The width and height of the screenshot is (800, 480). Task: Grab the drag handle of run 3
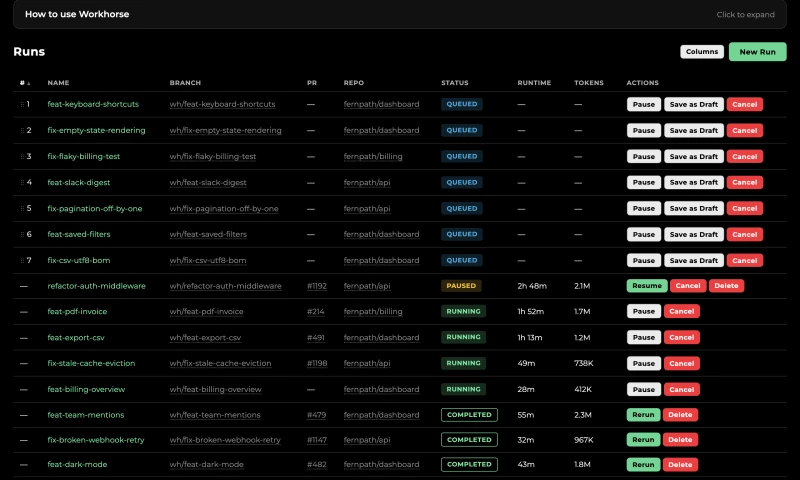click(x=22, y=156)
